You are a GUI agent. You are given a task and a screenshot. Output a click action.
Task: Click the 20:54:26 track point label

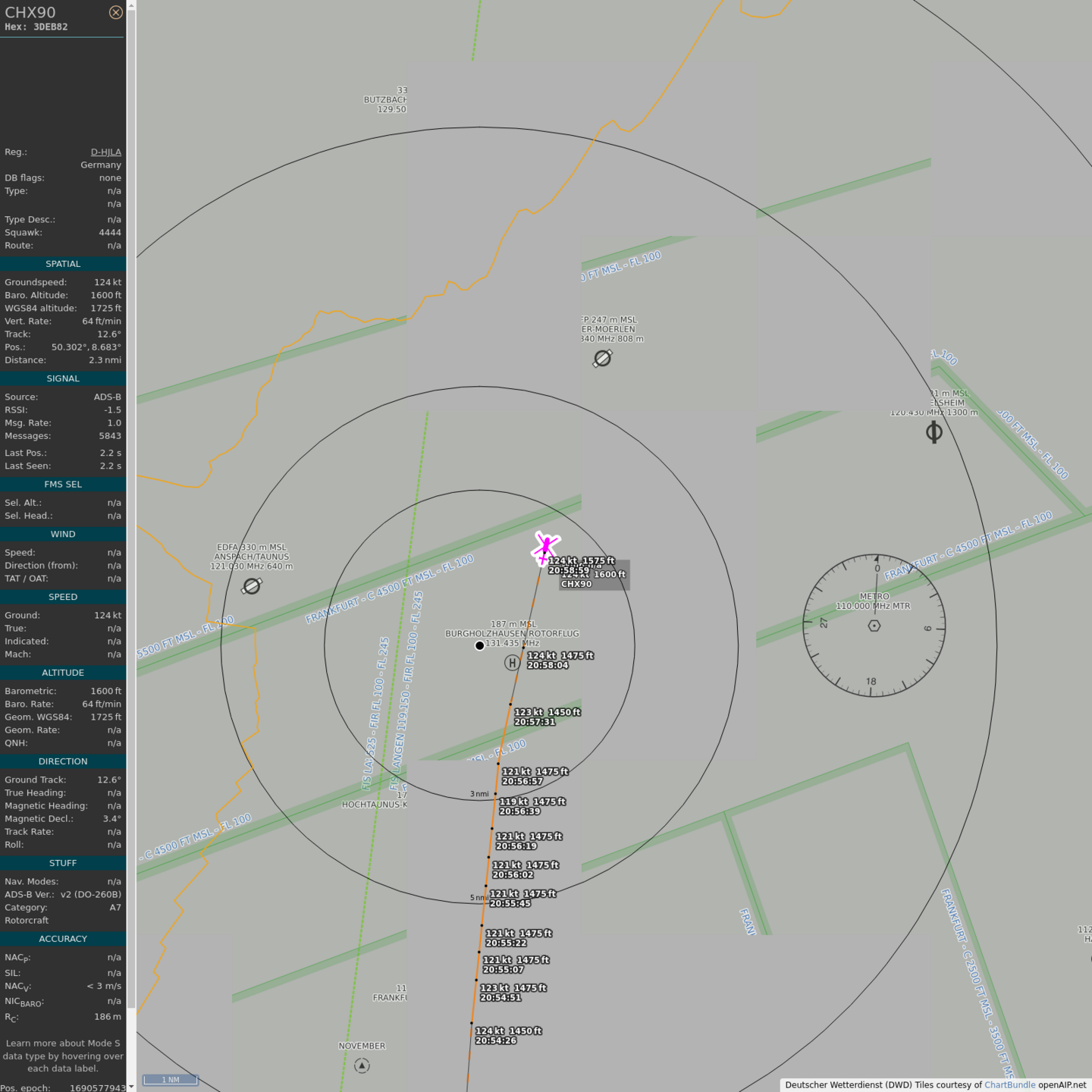click(x=496, y=1040)
